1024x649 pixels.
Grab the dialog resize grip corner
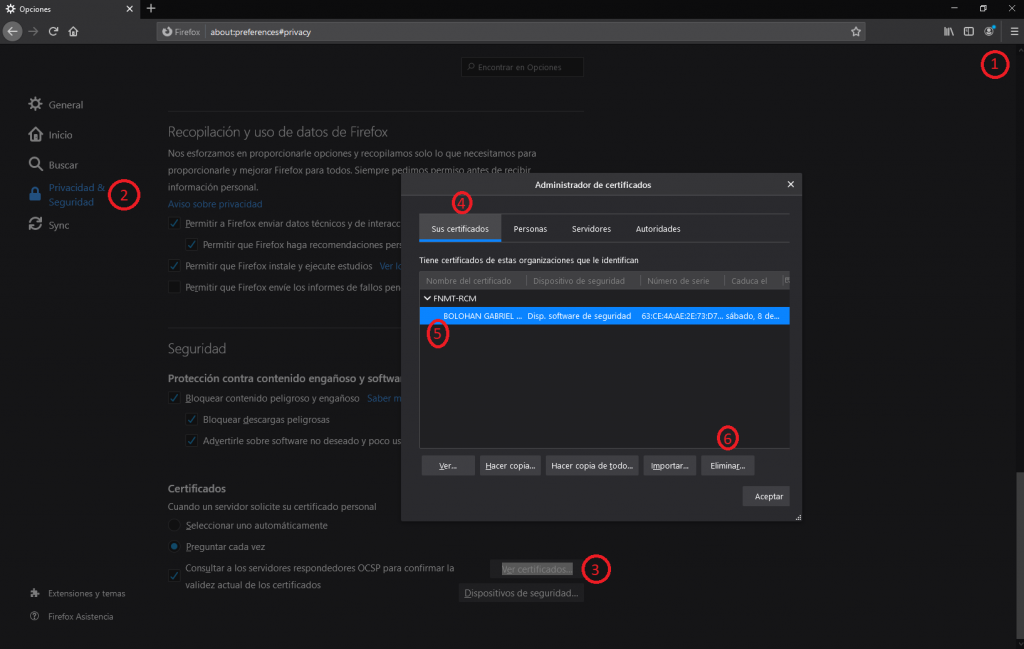click(x=798, y=517)
